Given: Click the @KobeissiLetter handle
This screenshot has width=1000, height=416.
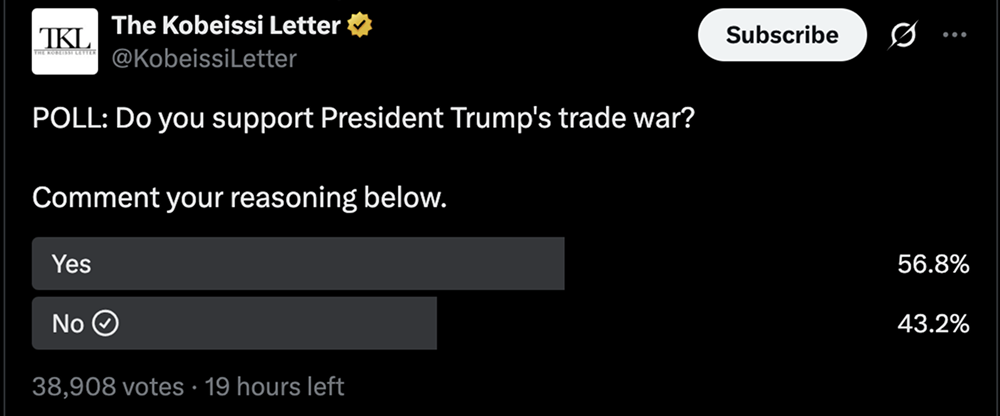Looking at the screenshot, I should pos(205,59).
